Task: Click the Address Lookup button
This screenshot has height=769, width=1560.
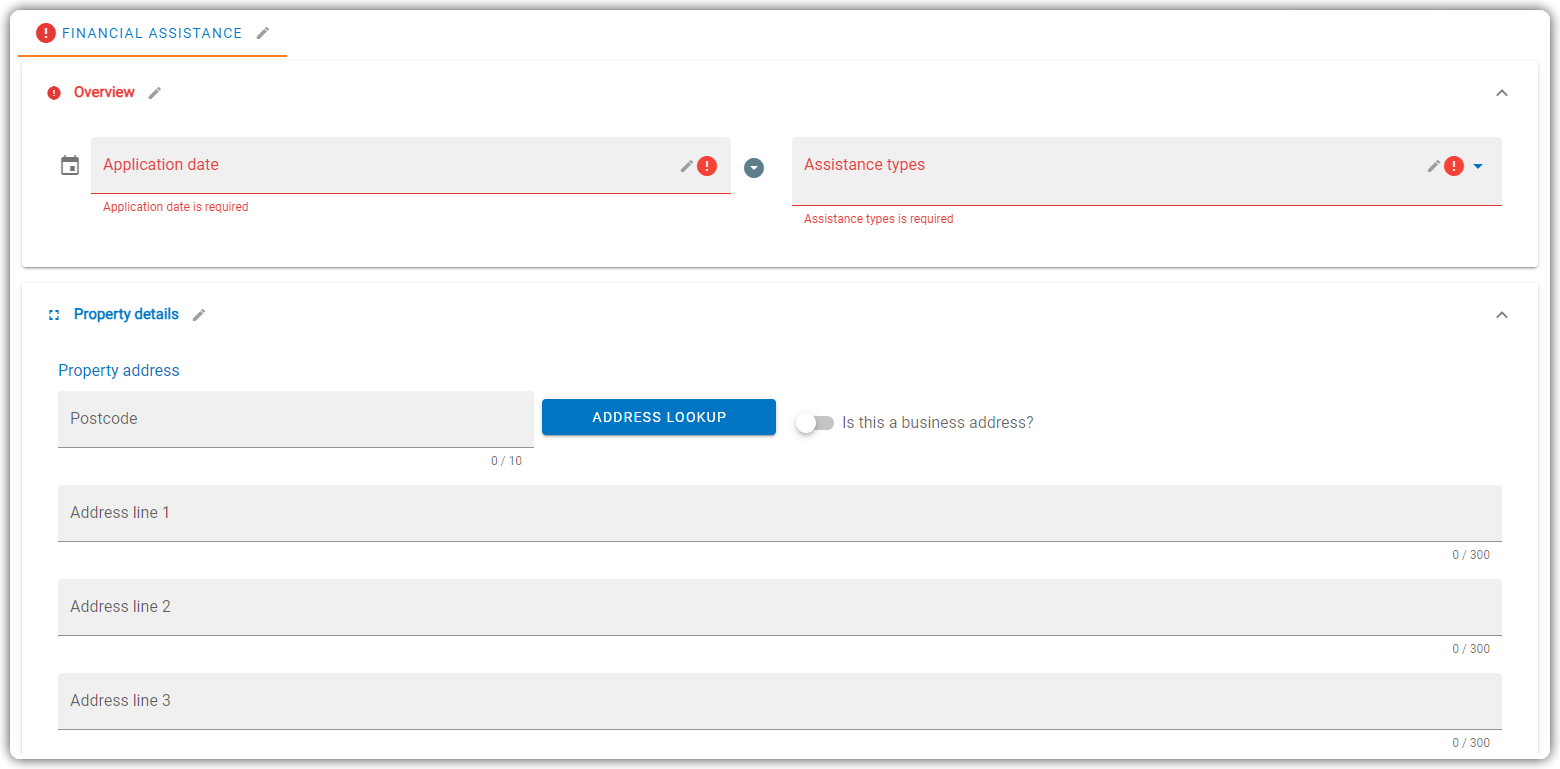Action: tap(659, 417)
